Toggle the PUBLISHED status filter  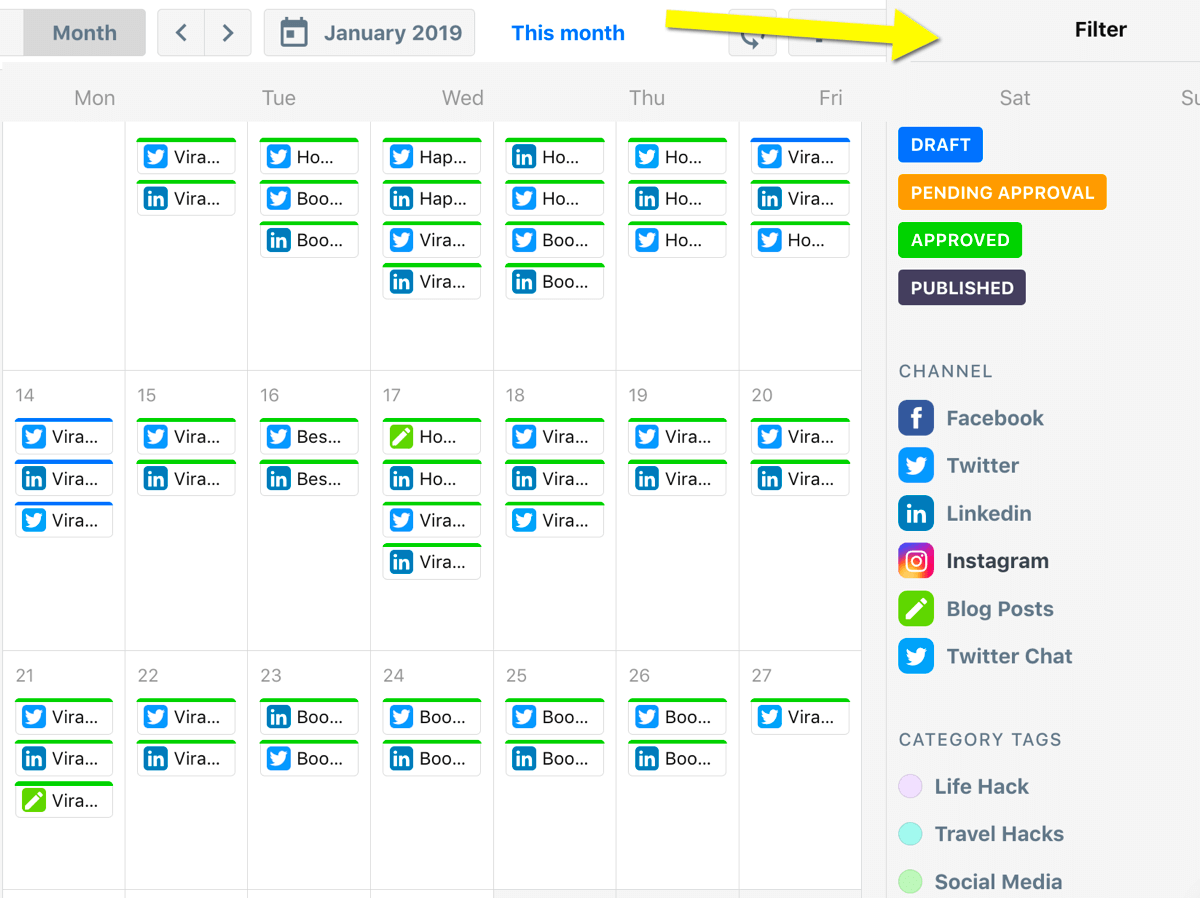[x=962, y=288]
